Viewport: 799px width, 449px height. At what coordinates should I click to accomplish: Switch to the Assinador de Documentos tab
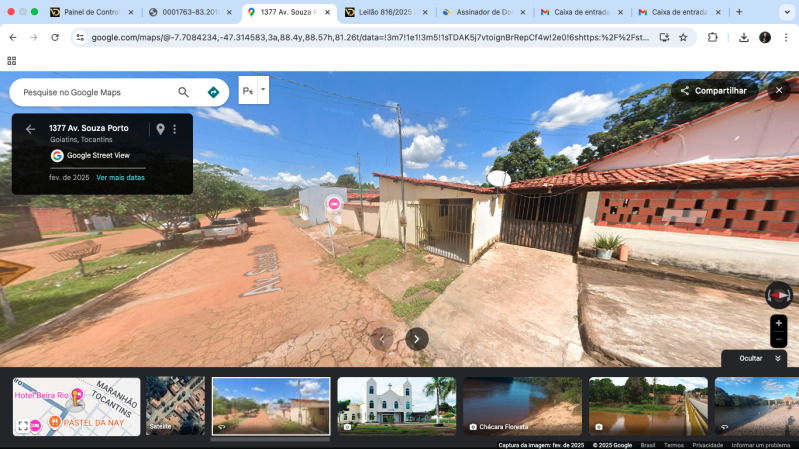tap(484, 12)
